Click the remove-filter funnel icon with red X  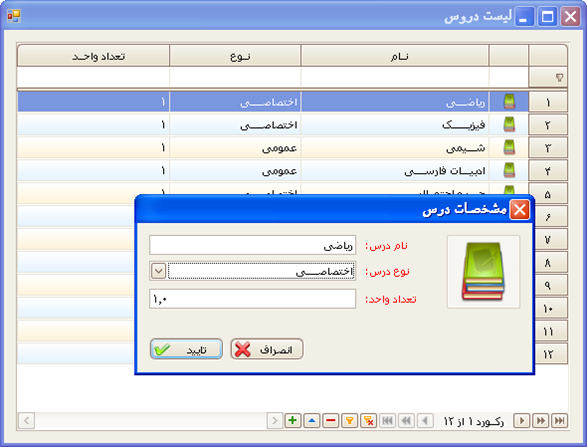[368, 420]
